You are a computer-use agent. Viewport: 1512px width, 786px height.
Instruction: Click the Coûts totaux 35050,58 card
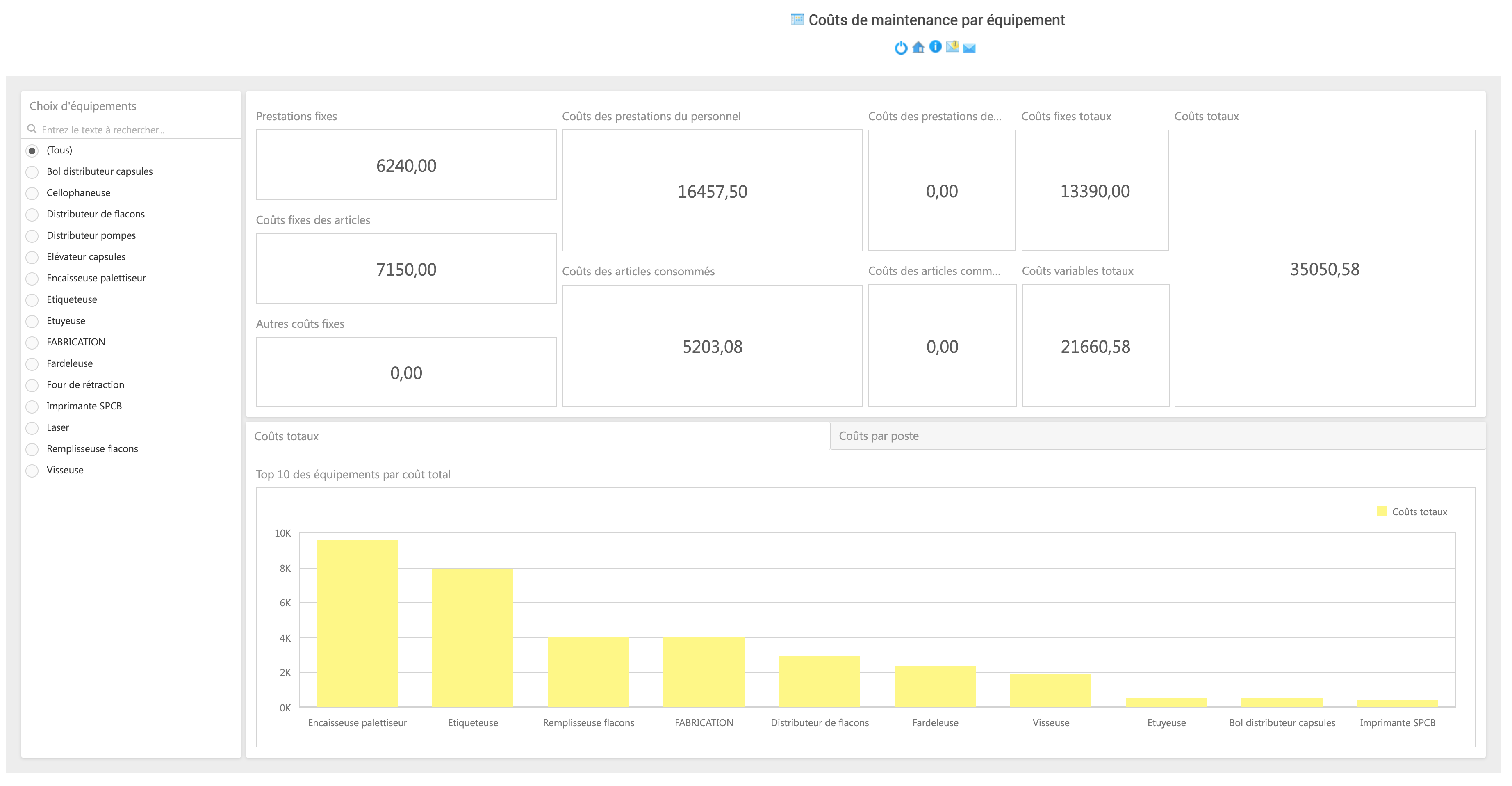(x=1324, y=269)
